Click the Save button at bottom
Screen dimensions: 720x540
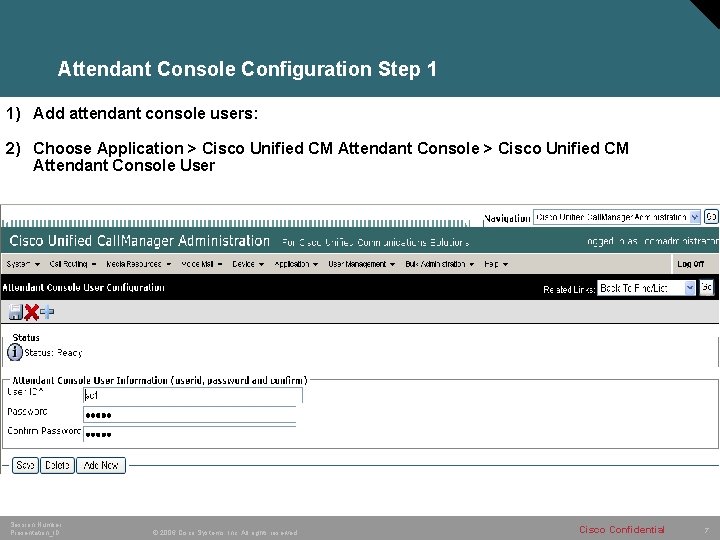click(x=25, y=465)
